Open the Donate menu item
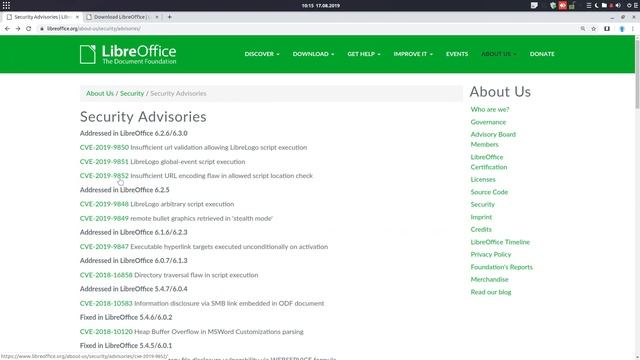Screen dimensions: 640x360 point(542,54)
